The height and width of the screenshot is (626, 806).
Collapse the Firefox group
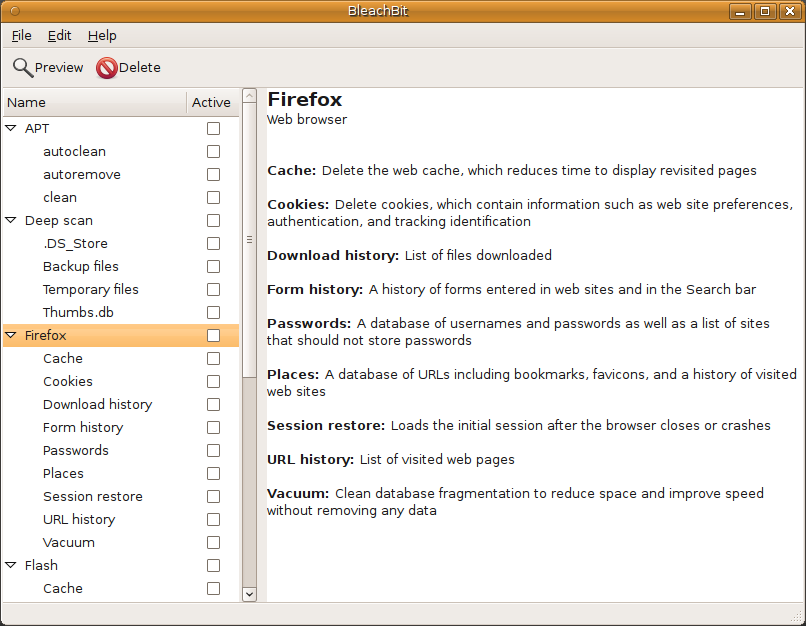coord(11,335)
